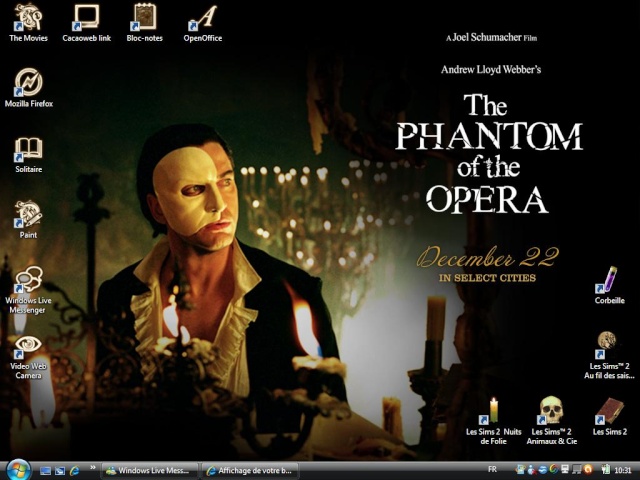Expand the Quick Launch overflow chevron

(93, 468)
